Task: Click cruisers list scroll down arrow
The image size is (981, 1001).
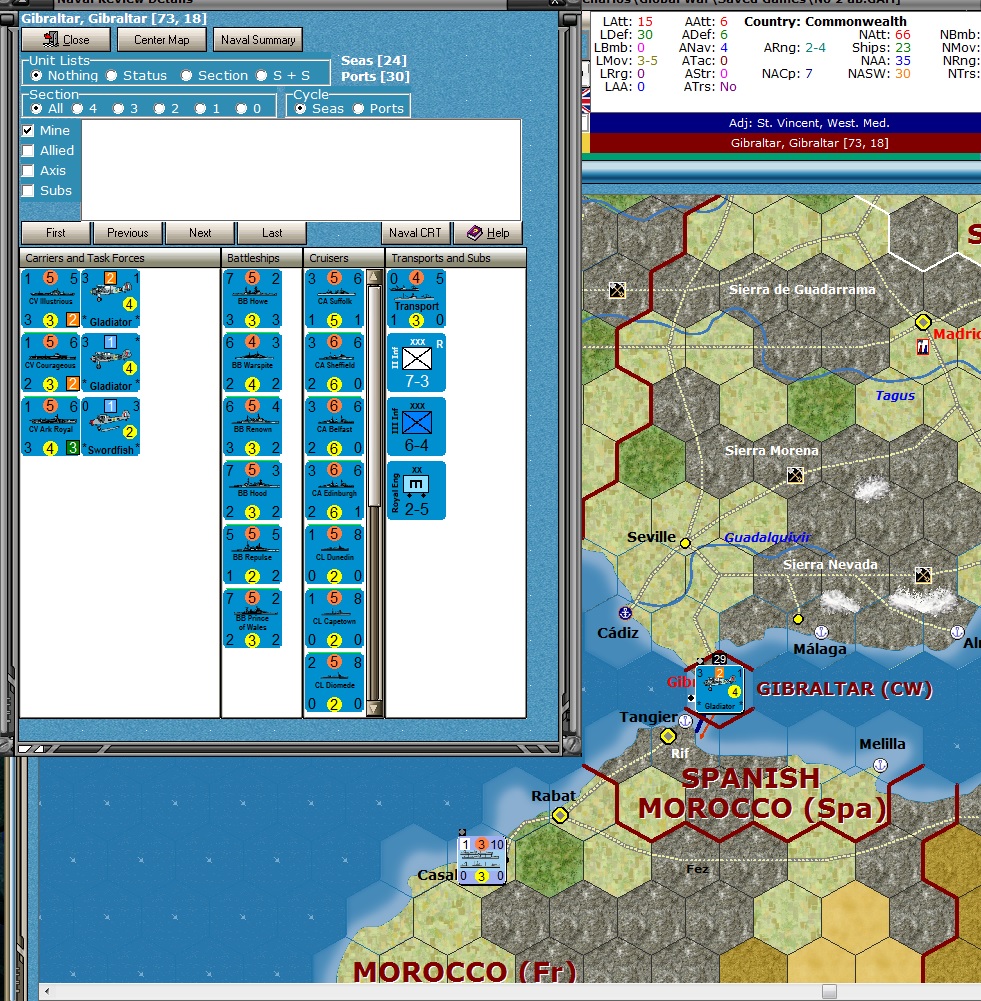Action: [375, 708]
